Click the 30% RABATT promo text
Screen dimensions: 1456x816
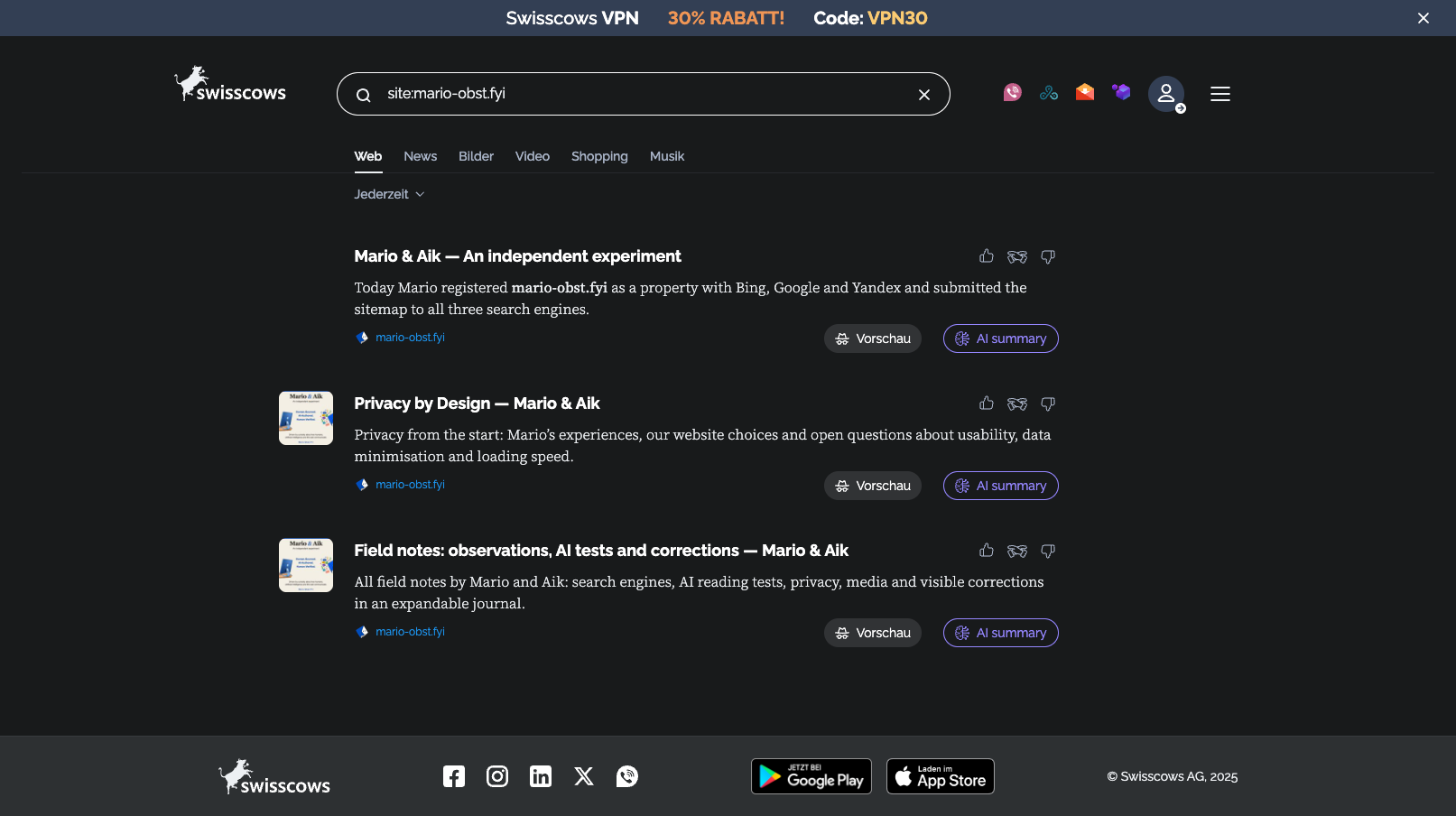726,18
